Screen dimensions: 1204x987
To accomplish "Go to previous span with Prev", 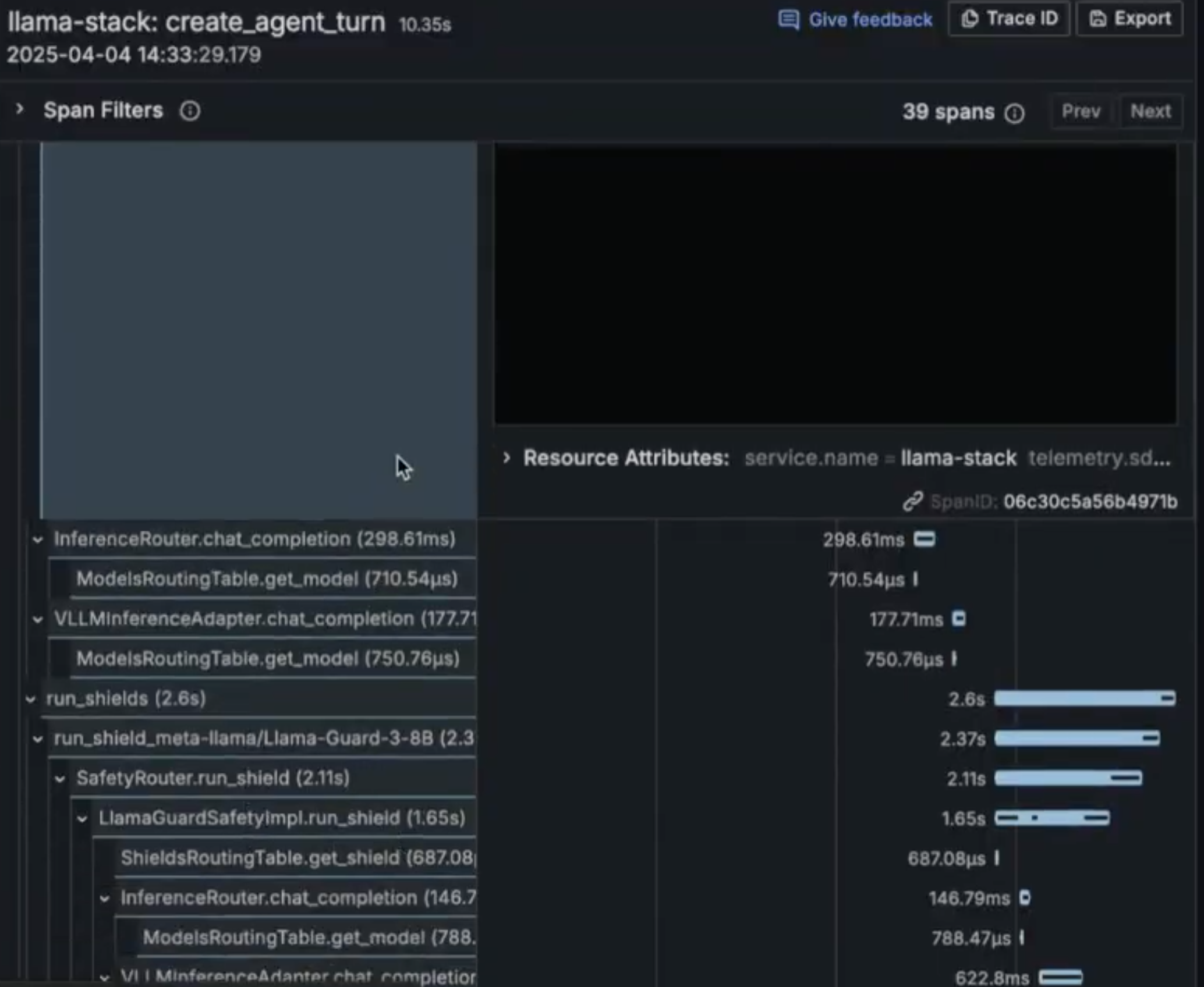I will pyautogui.click(x=1081, y=111).
